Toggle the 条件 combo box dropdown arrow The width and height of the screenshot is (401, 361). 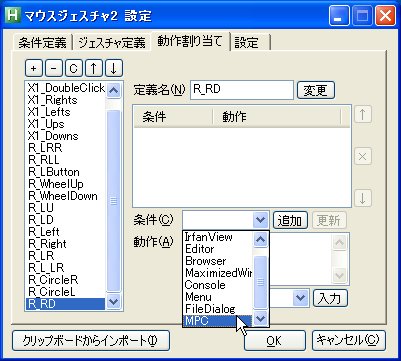pos(260,220)
